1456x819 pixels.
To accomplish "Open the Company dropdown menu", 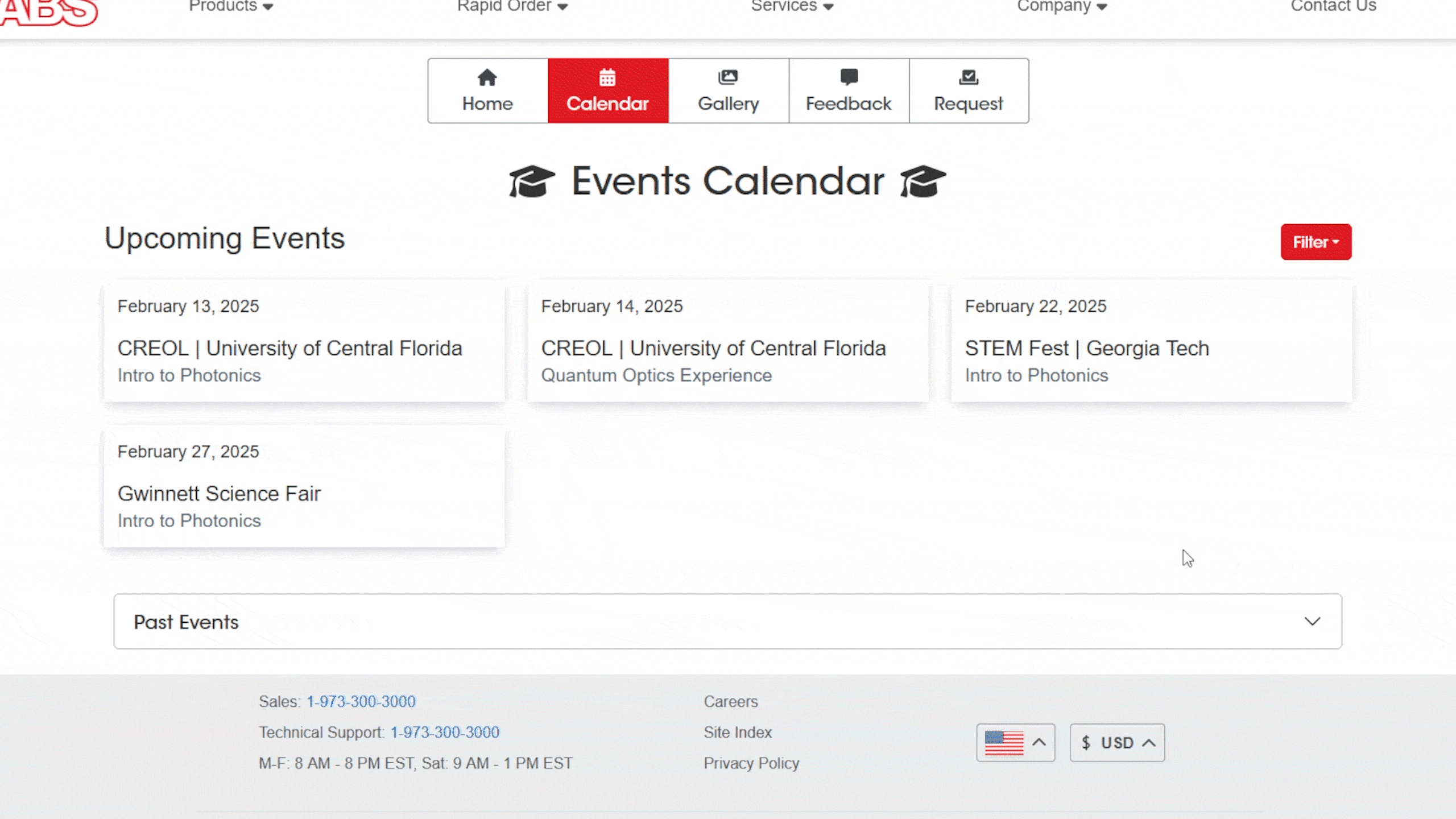I will tap(1062, 6).
